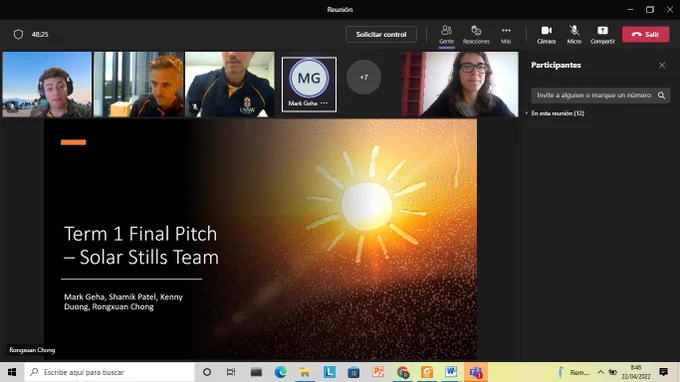The height and width of the screenshot is (382, 680).
Task: Open the Gente participants panel icon
Action: (x=446, y=34)
